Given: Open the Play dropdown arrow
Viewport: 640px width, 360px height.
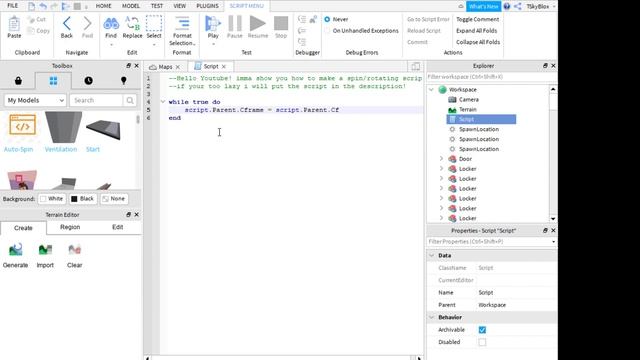Looking at the screenshot, I should tap(213, 44).
